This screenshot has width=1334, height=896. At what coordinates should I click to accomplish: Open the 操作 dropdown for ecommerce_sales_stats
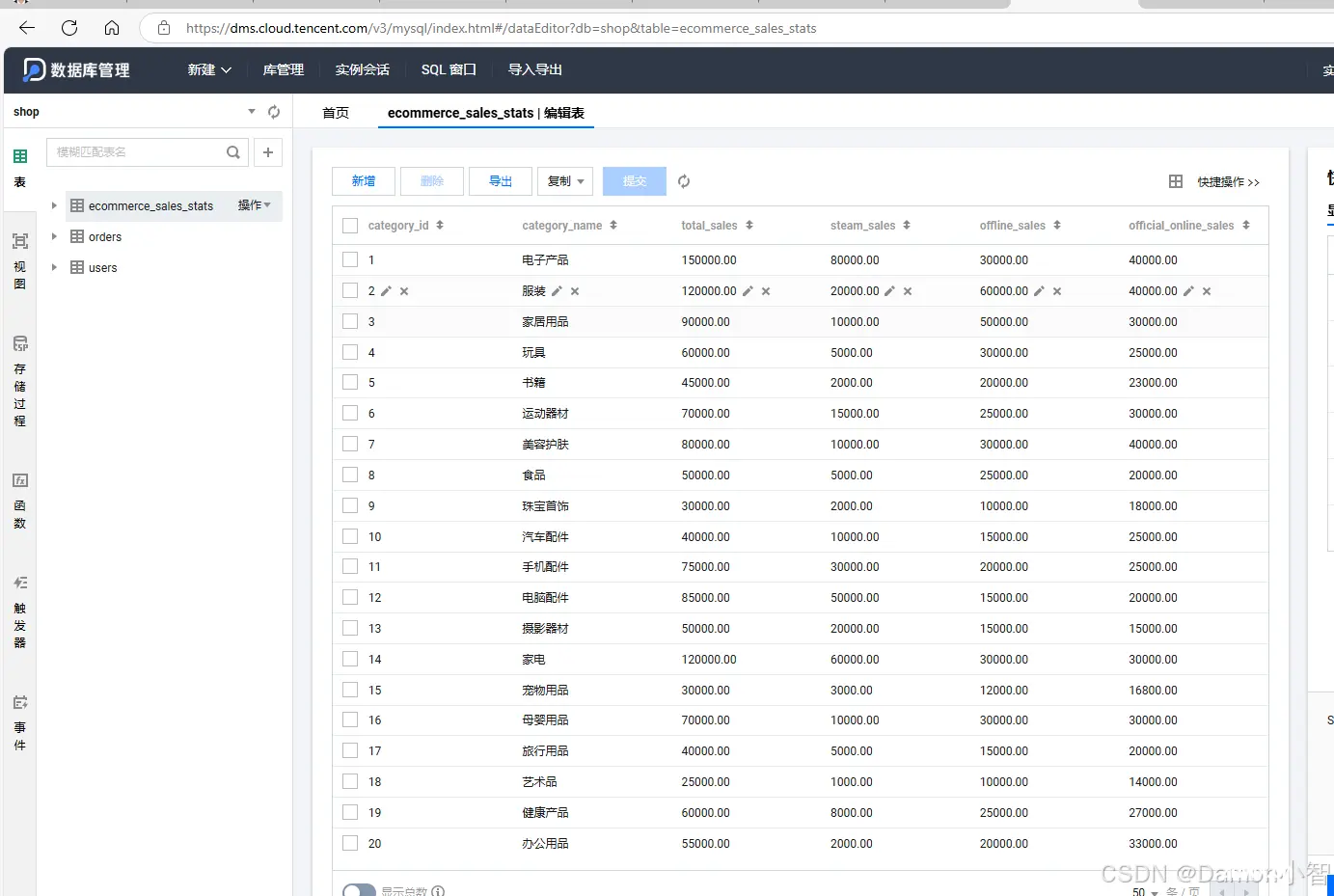pyautogui.click(x=255, y=205)
